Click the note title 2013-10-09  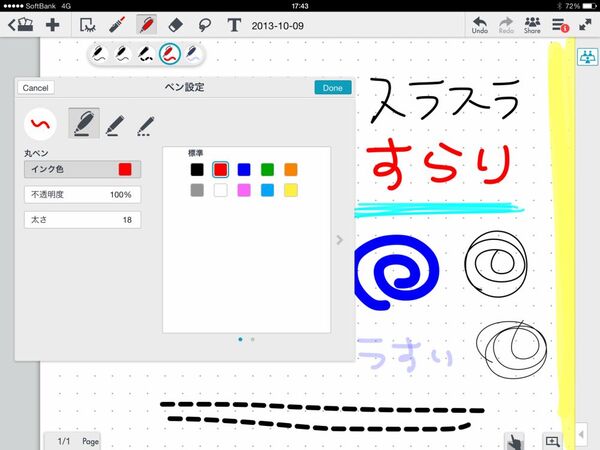(277, 26)
